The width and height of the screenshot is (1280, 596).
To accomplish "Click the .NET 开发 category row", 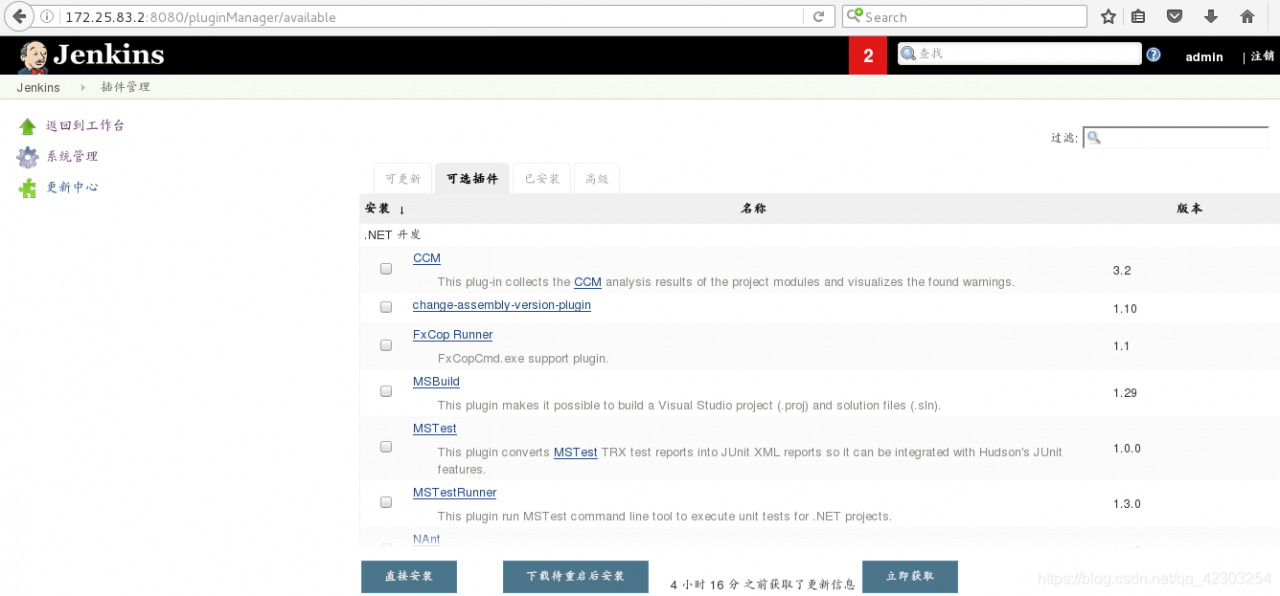I will click(x=820, y=235).
